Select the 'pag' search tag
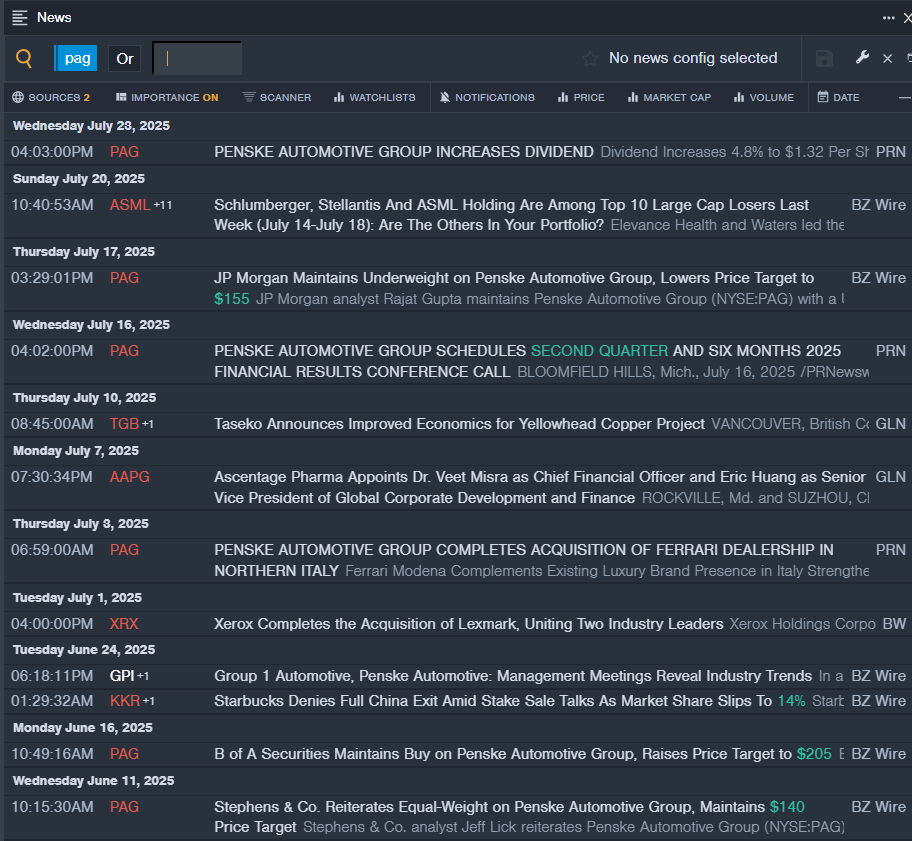 pyautogui.click(x=76, y=58)
